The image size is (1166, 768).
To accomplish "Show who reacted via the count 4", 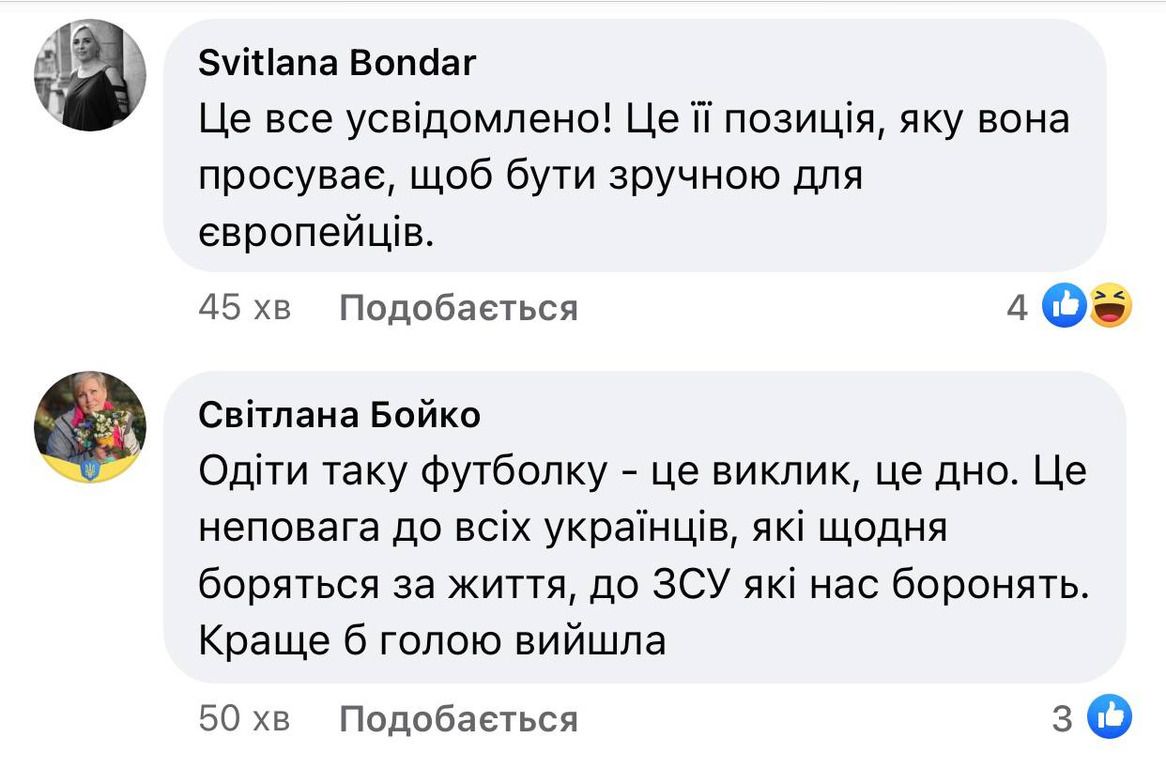I will tap(1016, 308).
